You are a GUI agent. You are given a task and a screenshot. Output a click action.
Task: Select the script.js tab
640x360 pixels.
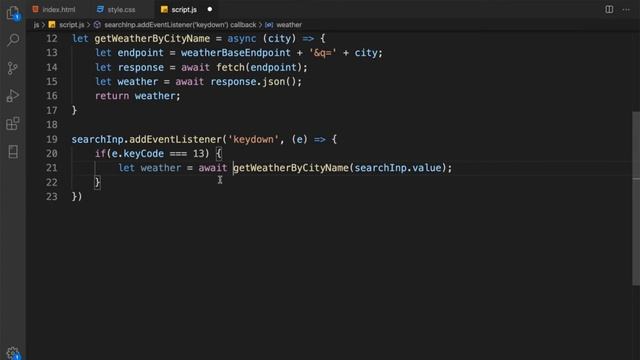pyautogui.click(x=179, y=9)
